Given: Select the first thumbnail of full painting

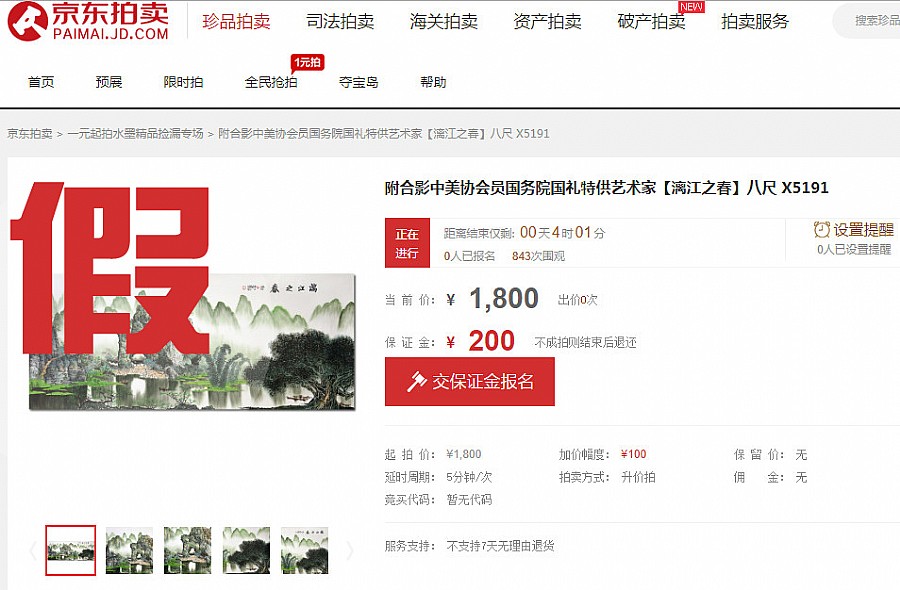Looking at the screenshot, I should pyautogui.click(x=71, y=550).
